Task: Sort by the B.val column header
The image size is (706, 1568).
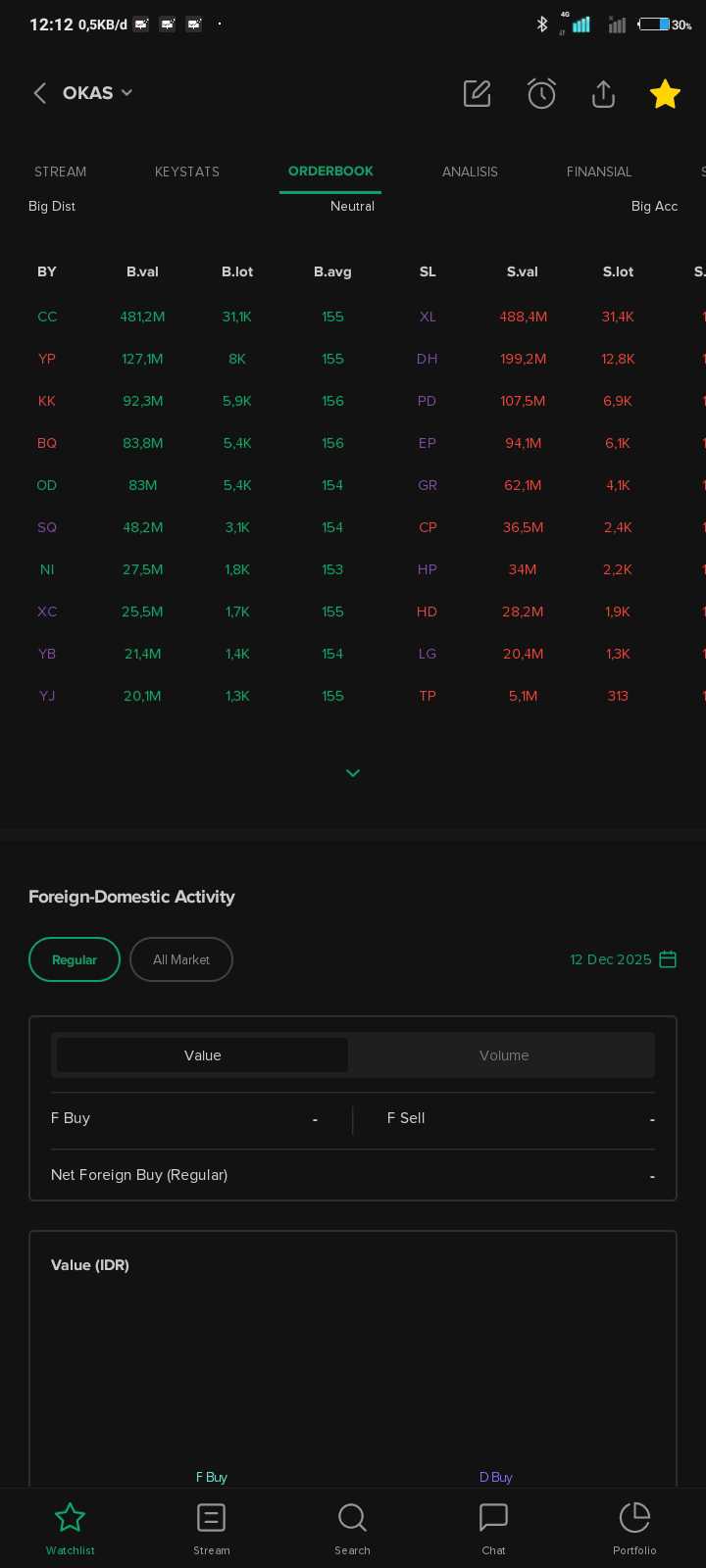Action: [x=142, y=271]
